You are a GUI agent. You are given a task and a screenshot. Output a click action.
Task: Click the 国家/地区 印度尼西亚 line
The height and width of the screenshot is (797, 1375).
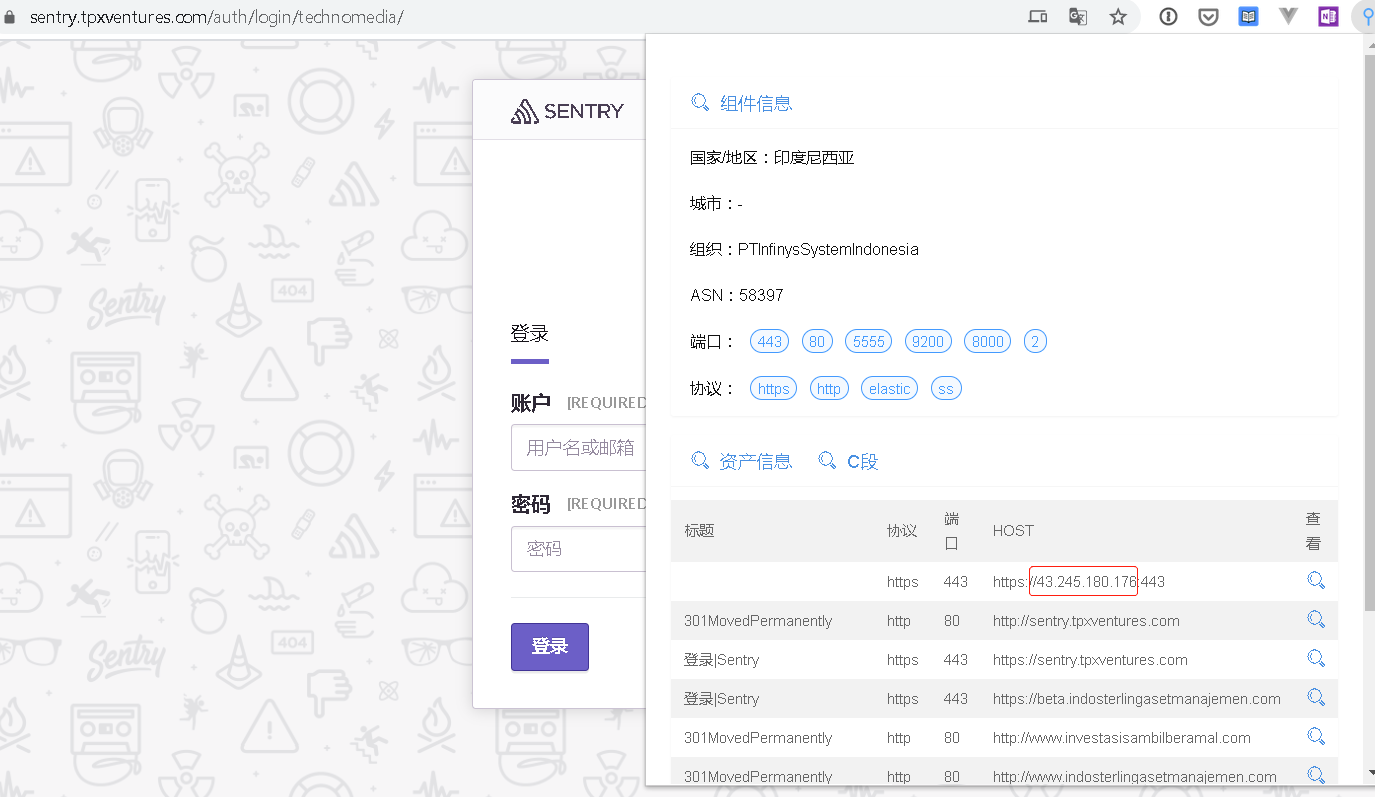(x=772, y=158)
